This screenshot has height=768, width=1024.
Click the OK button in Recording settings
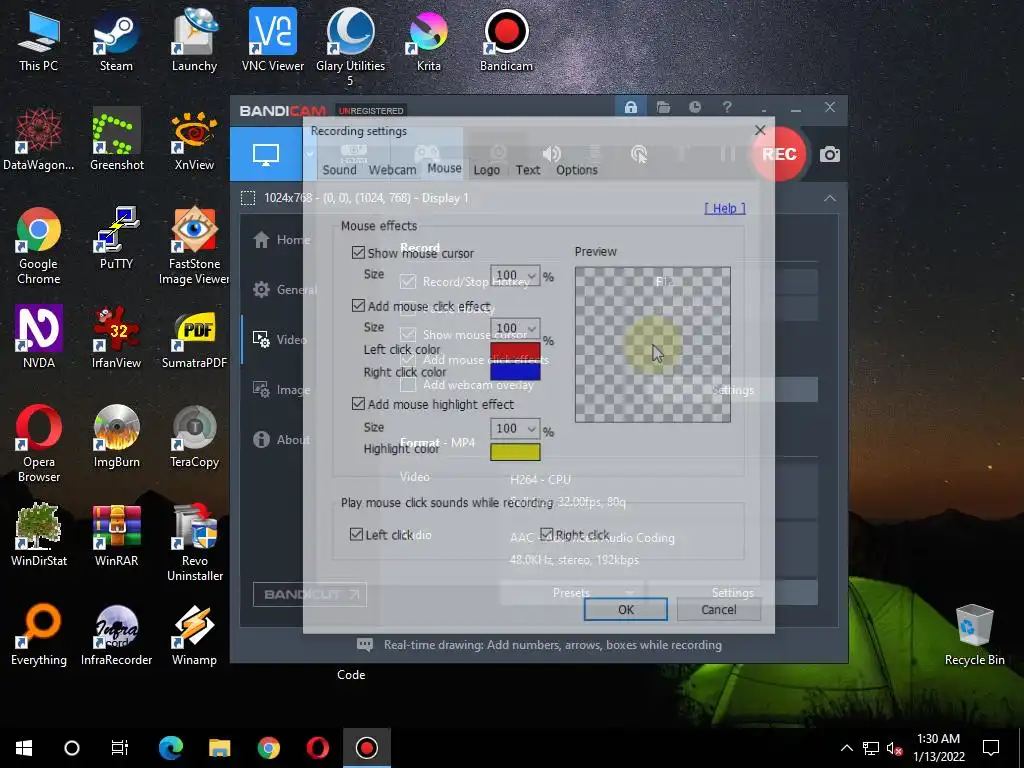point(626,609)
